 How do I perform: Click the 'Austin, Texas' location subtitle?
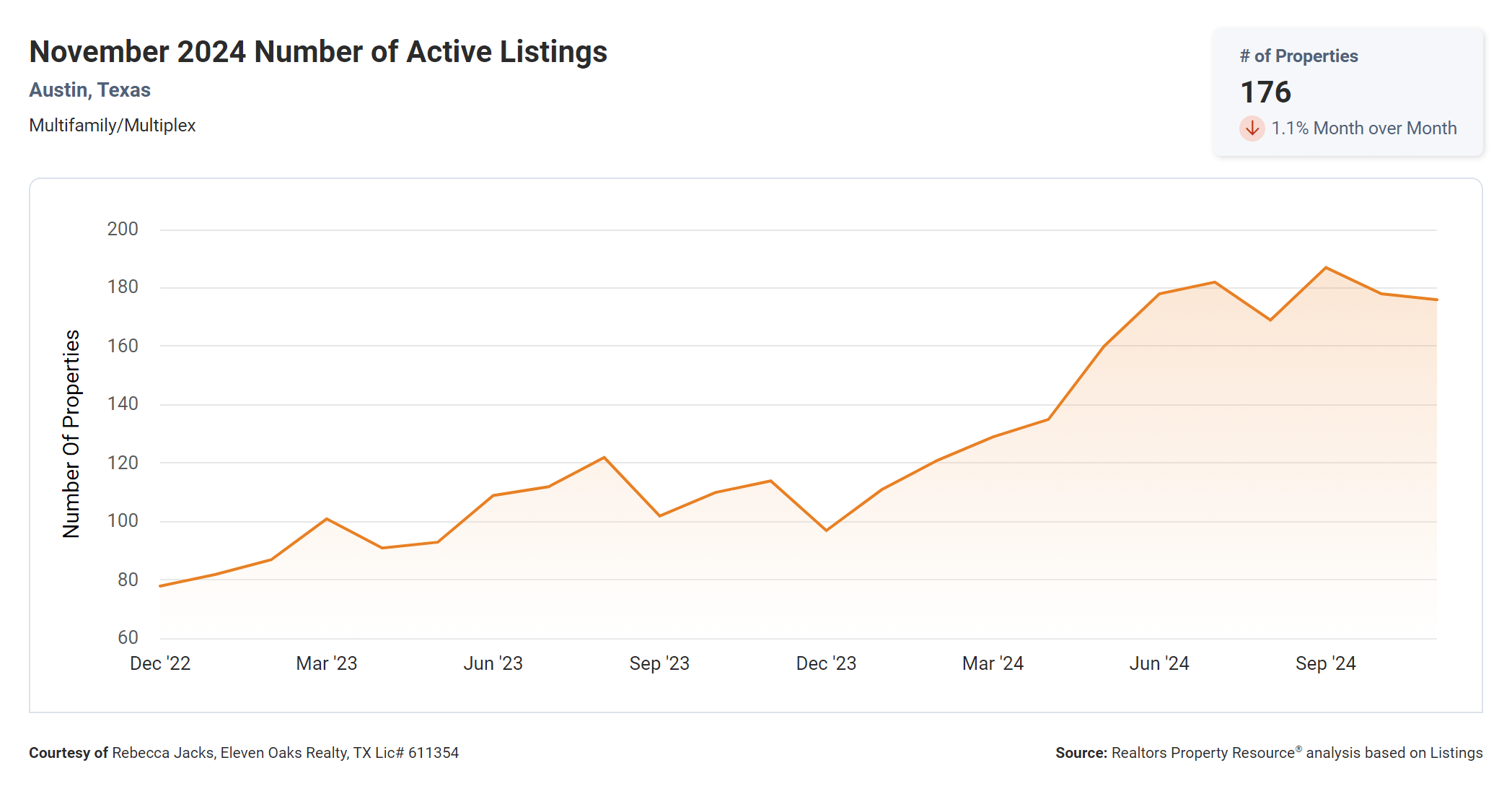(89, 90)
